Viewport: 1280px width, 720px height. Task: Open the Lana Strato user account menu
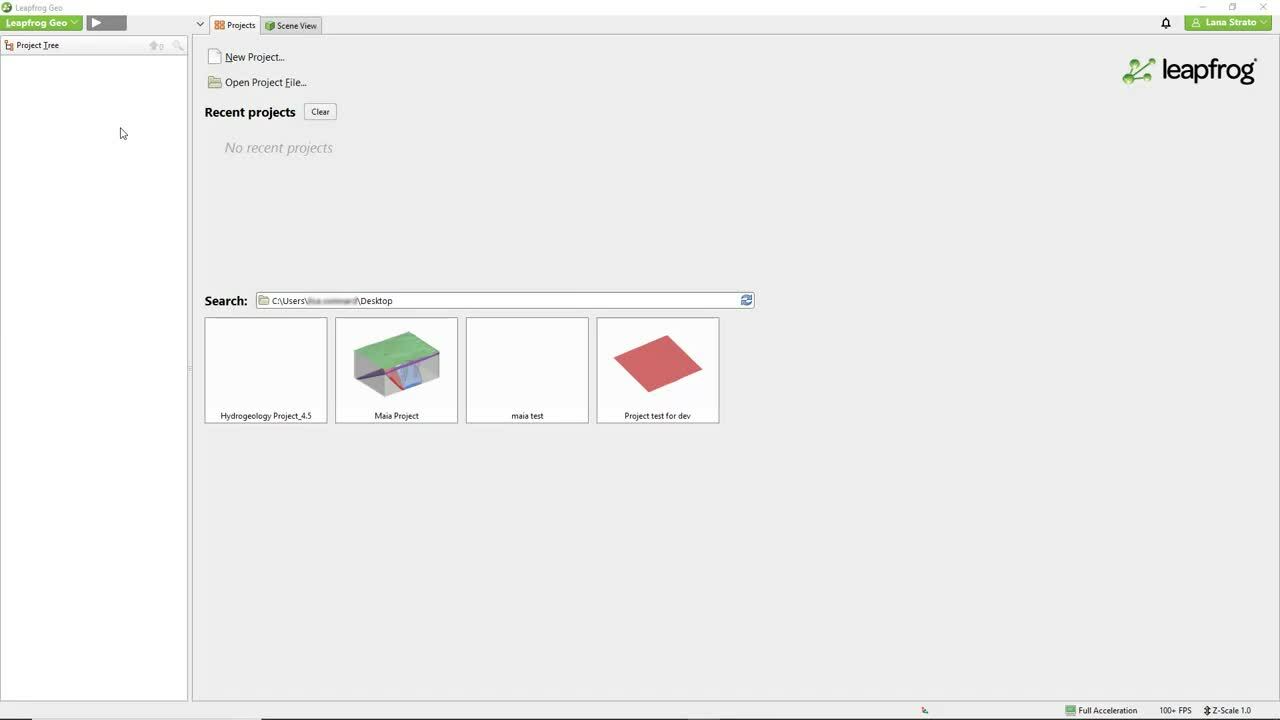click(1228, 22)
